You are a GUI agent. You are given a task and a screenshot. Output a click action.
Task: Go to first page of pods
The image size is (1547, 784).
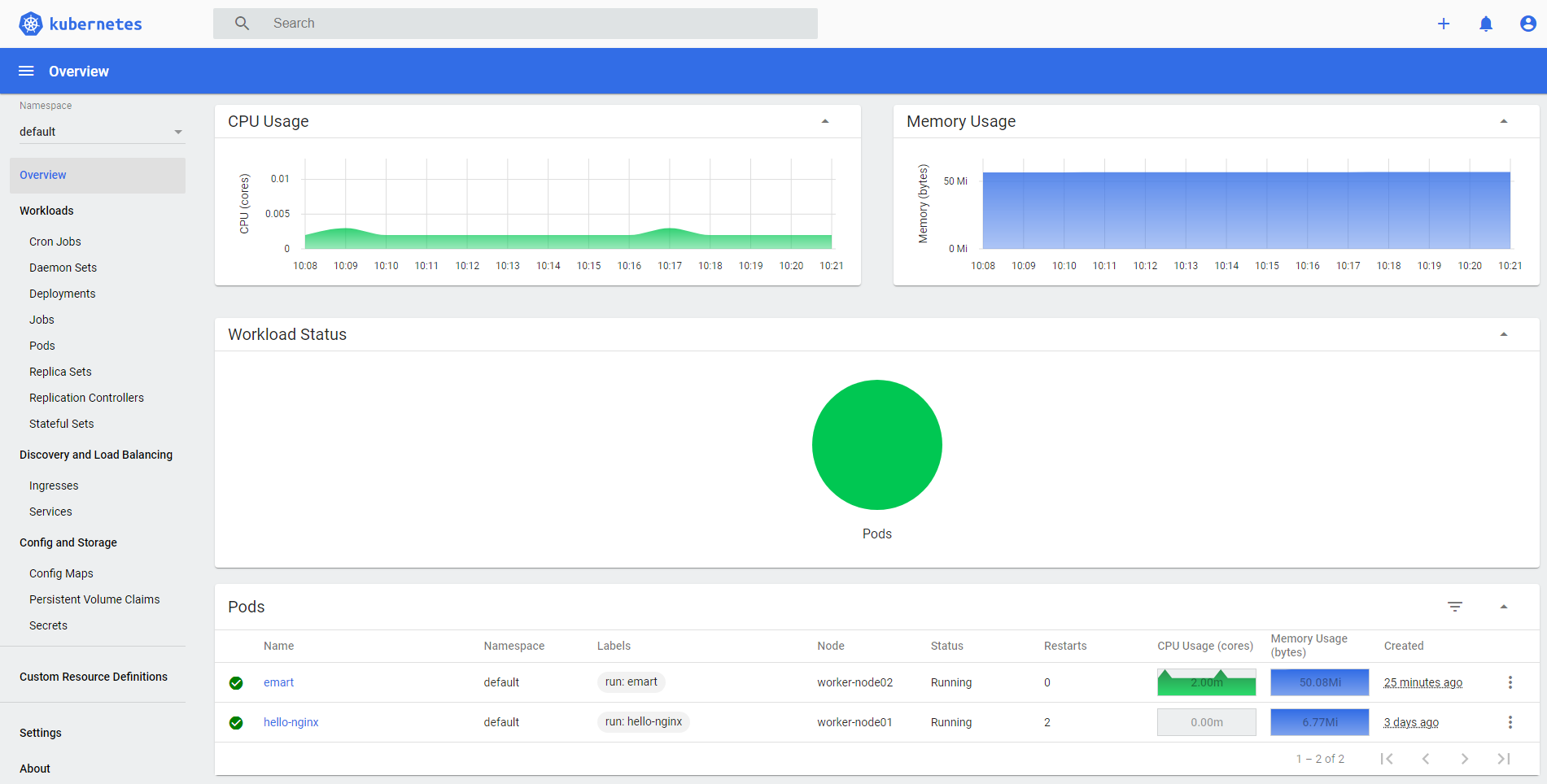[1387, 759]
